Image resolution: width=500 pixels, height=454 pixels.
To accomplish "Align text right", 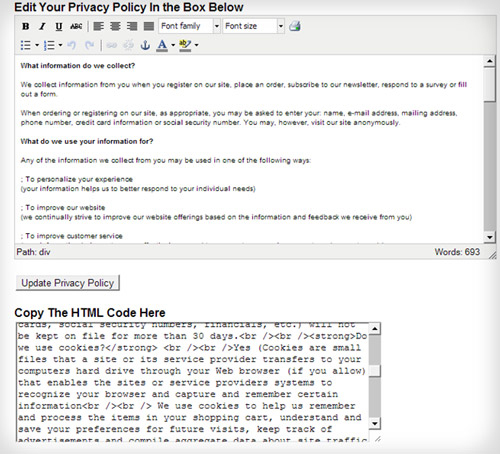I will point(132,26).
